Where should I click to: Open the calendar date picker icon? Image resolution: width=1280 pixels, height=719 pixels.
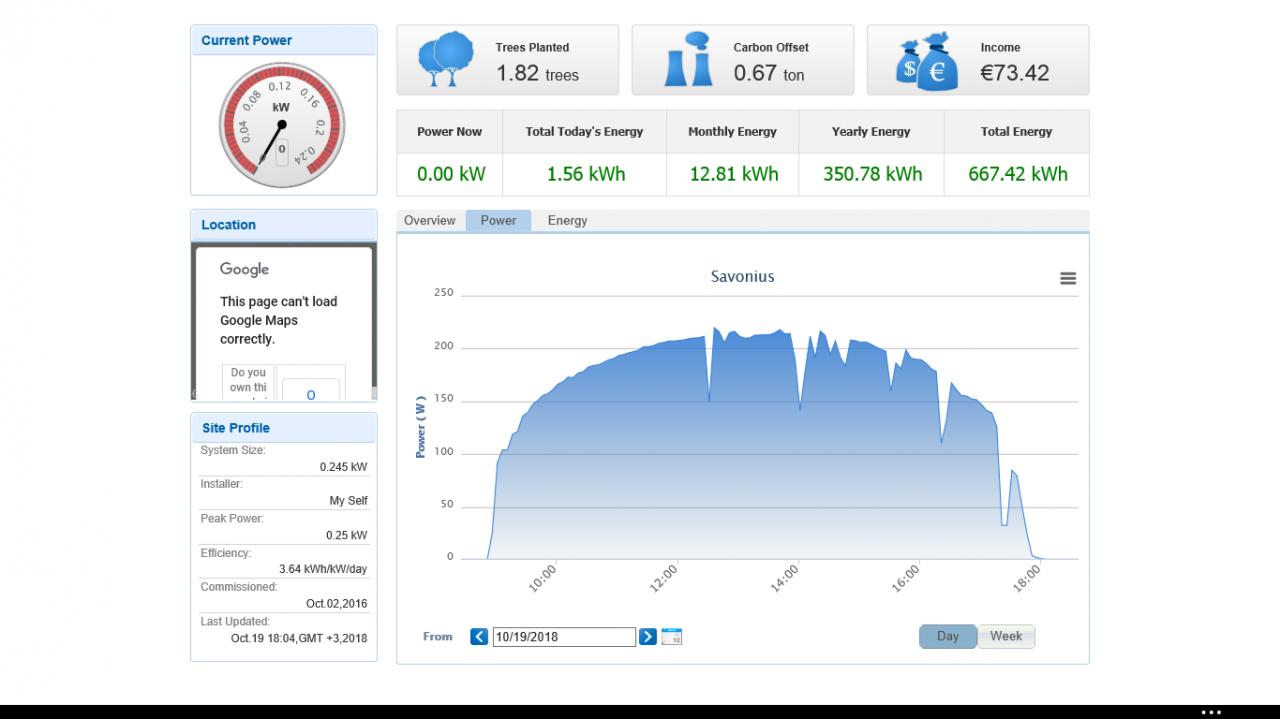(672, 636)
